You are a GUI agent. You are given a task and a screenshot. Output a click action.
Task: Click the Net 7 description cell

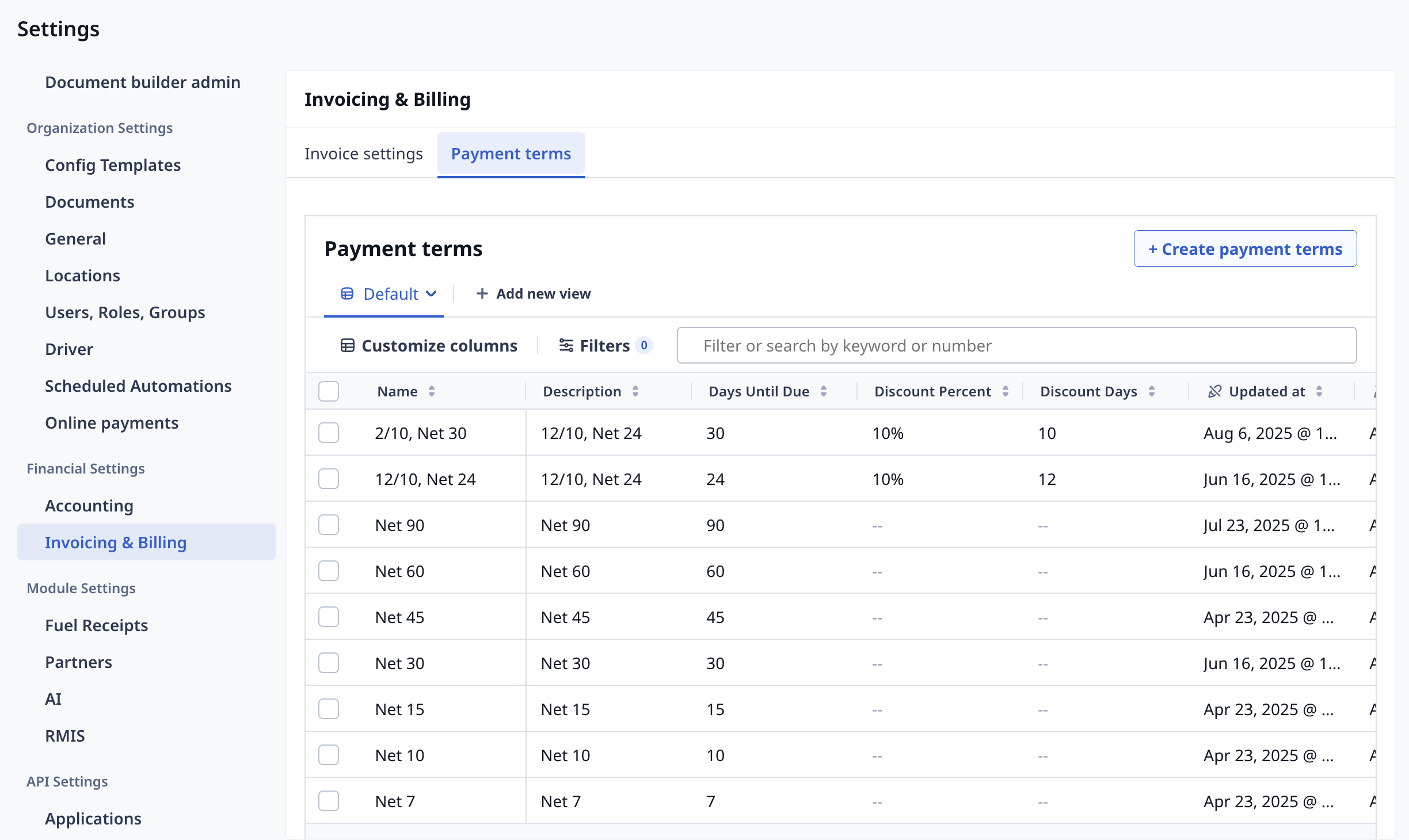(x=561, y=801)
